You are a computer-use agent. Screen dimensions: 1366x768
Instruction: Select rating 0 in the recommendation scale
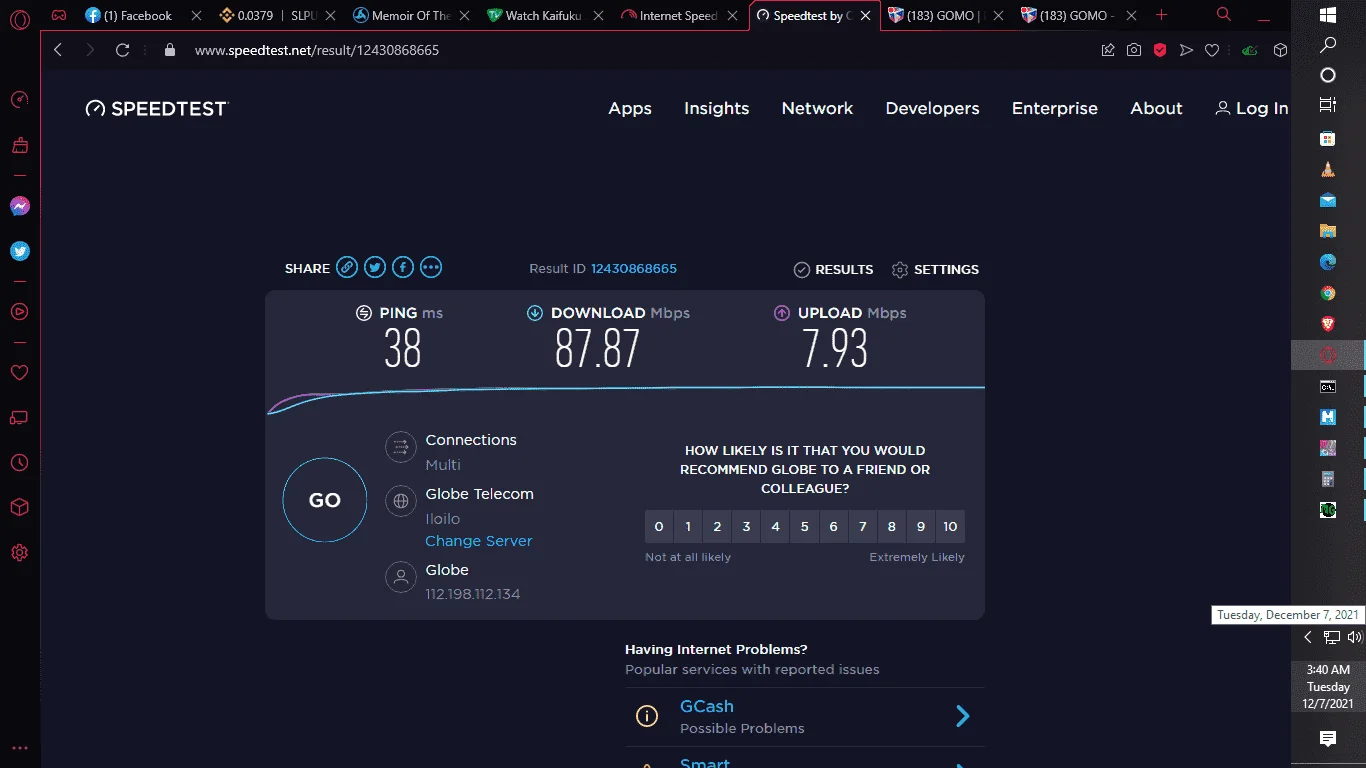659,526
